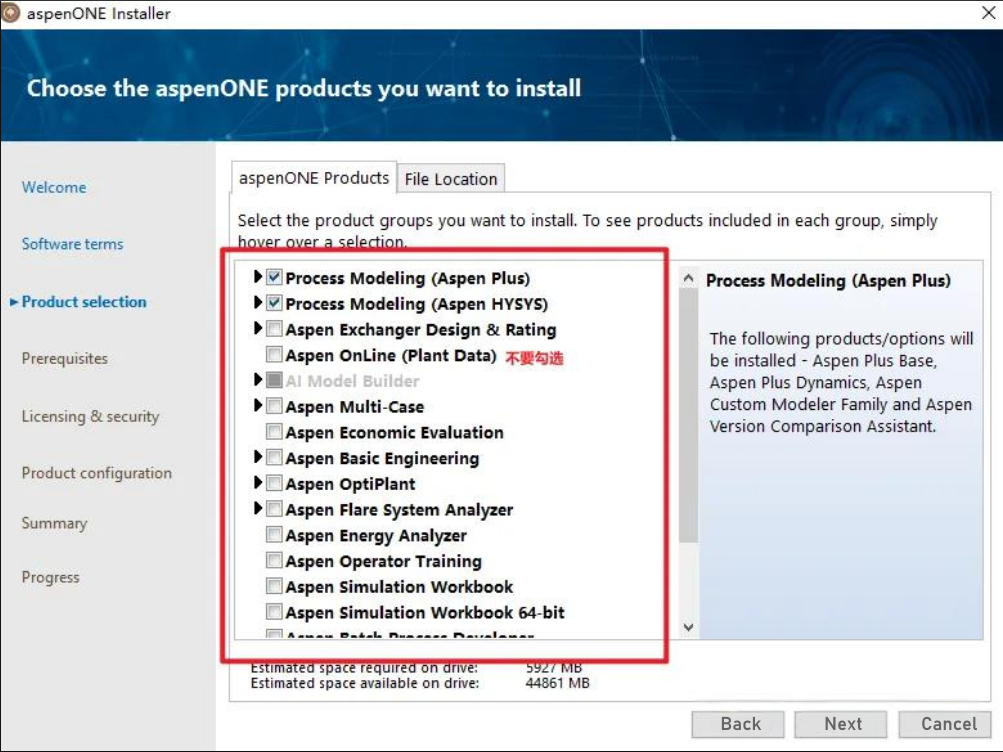The height and width of the screenshot is (752, 1003).
Task: Check Aspen Flare System Analyzer checkbox
Action: pyautogui.click(x=274, y=508)
